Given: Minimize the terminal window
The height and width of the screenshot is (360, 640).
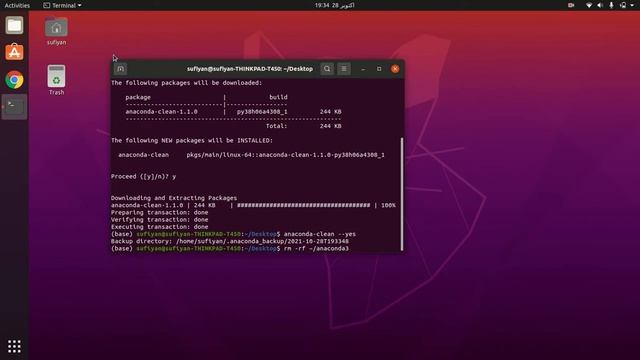Looking at the screenshot, I should 363,69.
